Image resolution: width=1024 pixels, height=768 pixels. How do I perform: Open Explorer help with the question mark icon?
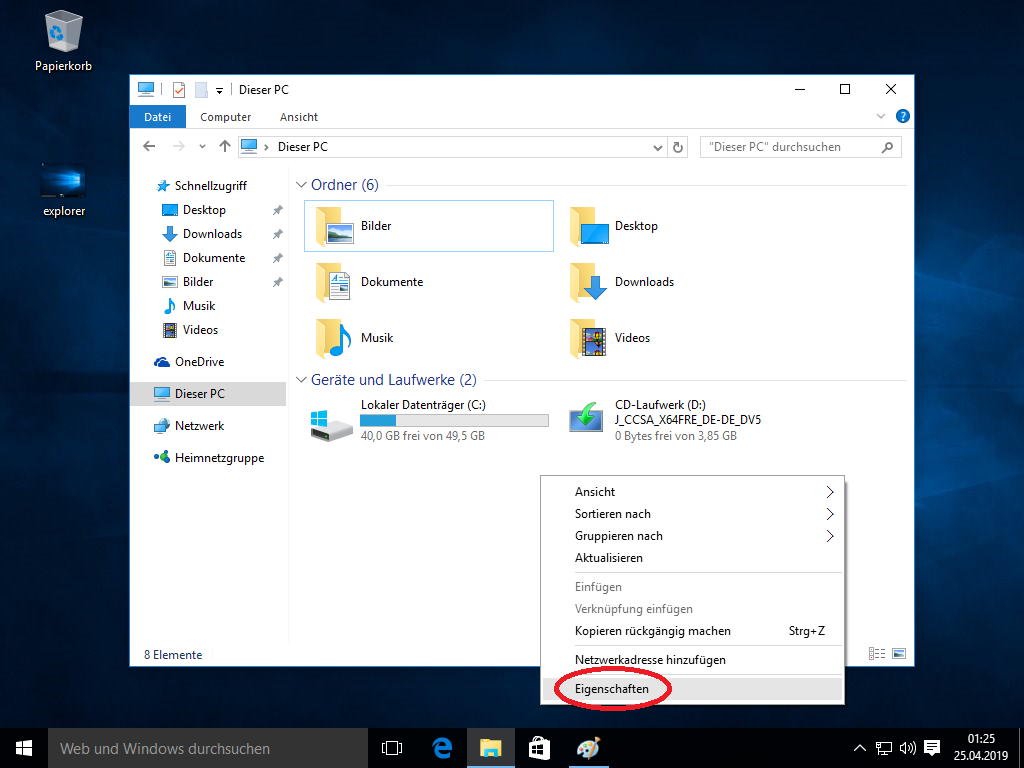[x=903, y=116]
